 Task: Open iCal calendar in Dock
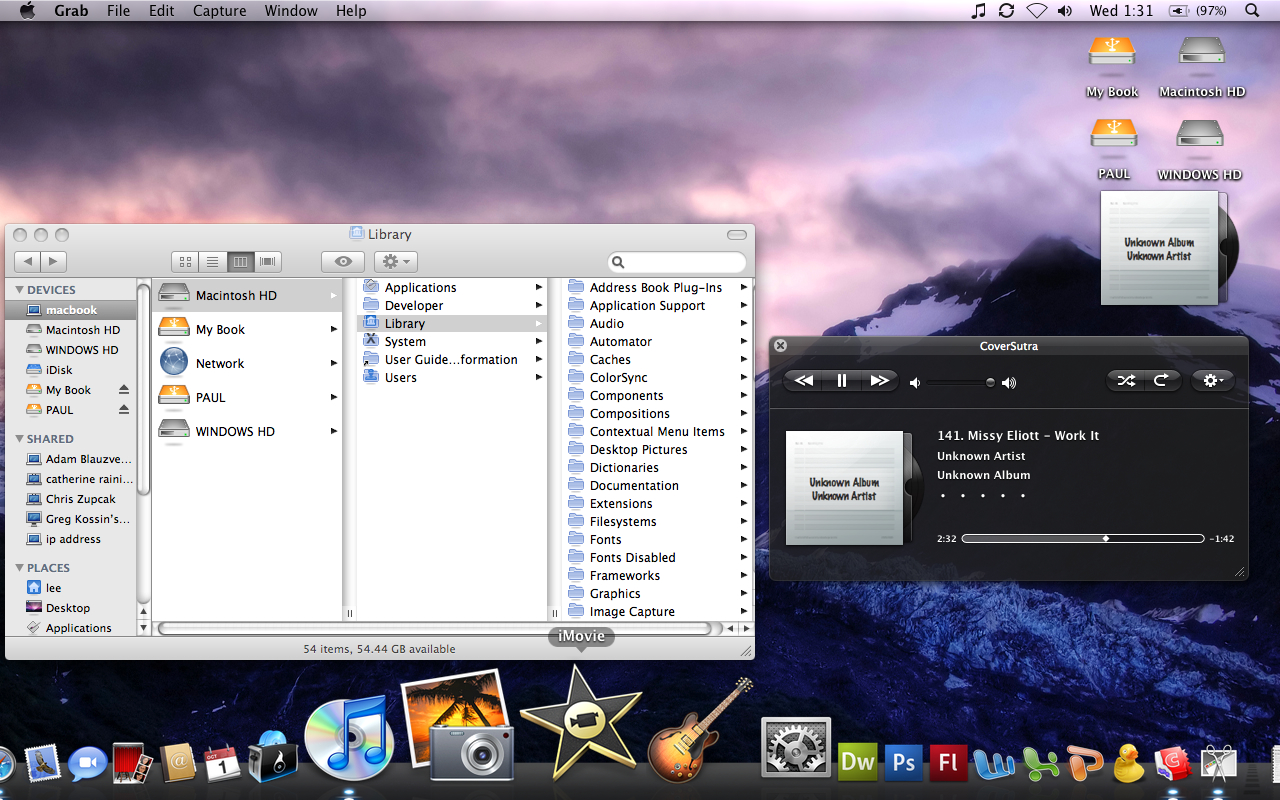222,764
